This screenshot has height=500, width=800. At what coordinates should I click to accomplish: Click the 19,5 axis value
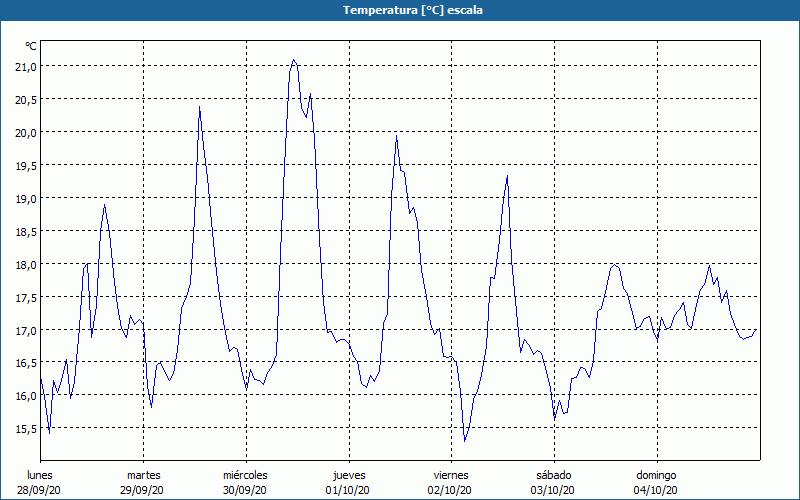pos(26,166)
